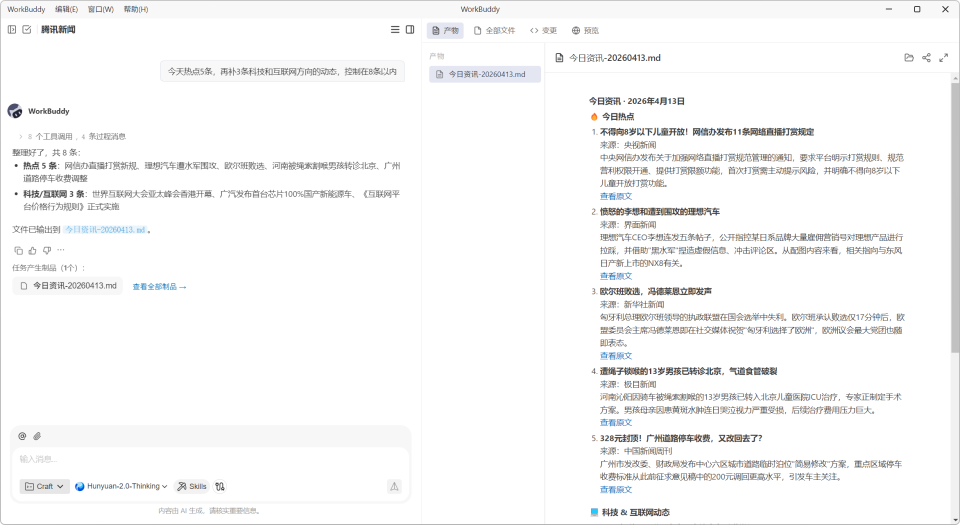Click the scrollbar up arrow in preview
This screenshot has height=525, width=960.
[955, 78]
